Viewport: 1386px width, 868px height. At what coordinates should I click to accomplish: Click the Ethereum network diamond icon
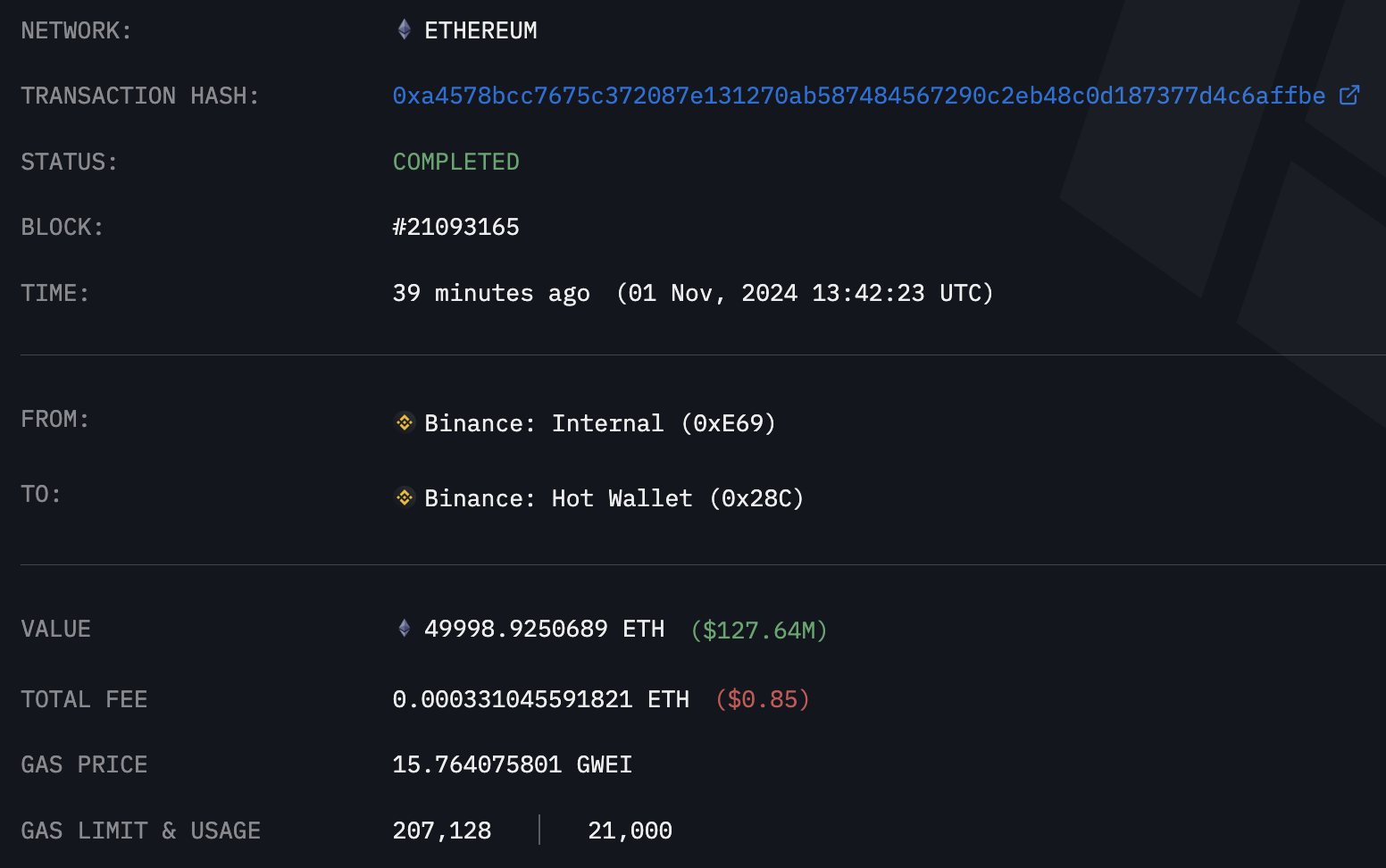404,29
